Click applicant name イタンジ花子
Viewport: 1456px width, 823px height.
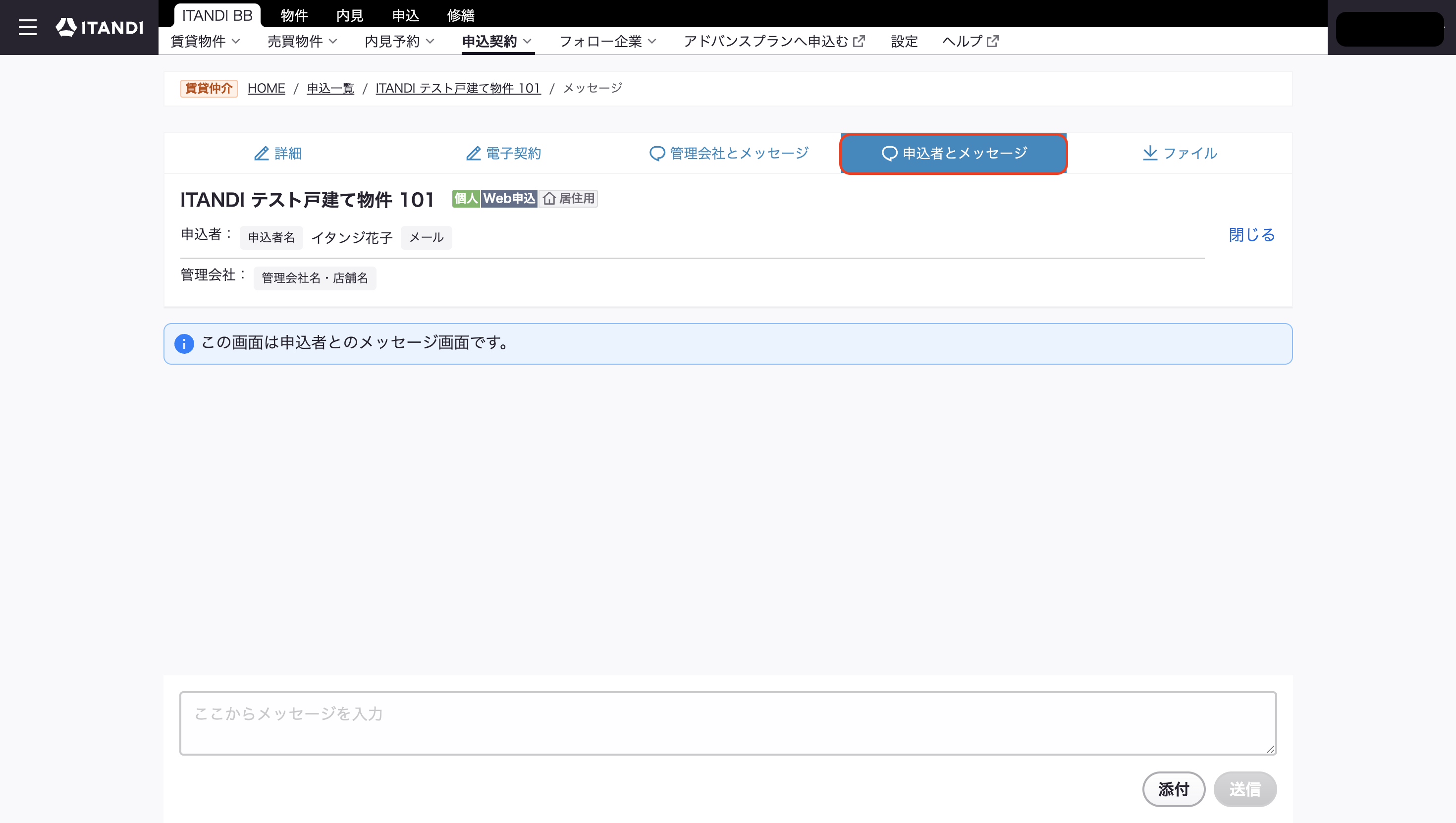tap(352, 237)
